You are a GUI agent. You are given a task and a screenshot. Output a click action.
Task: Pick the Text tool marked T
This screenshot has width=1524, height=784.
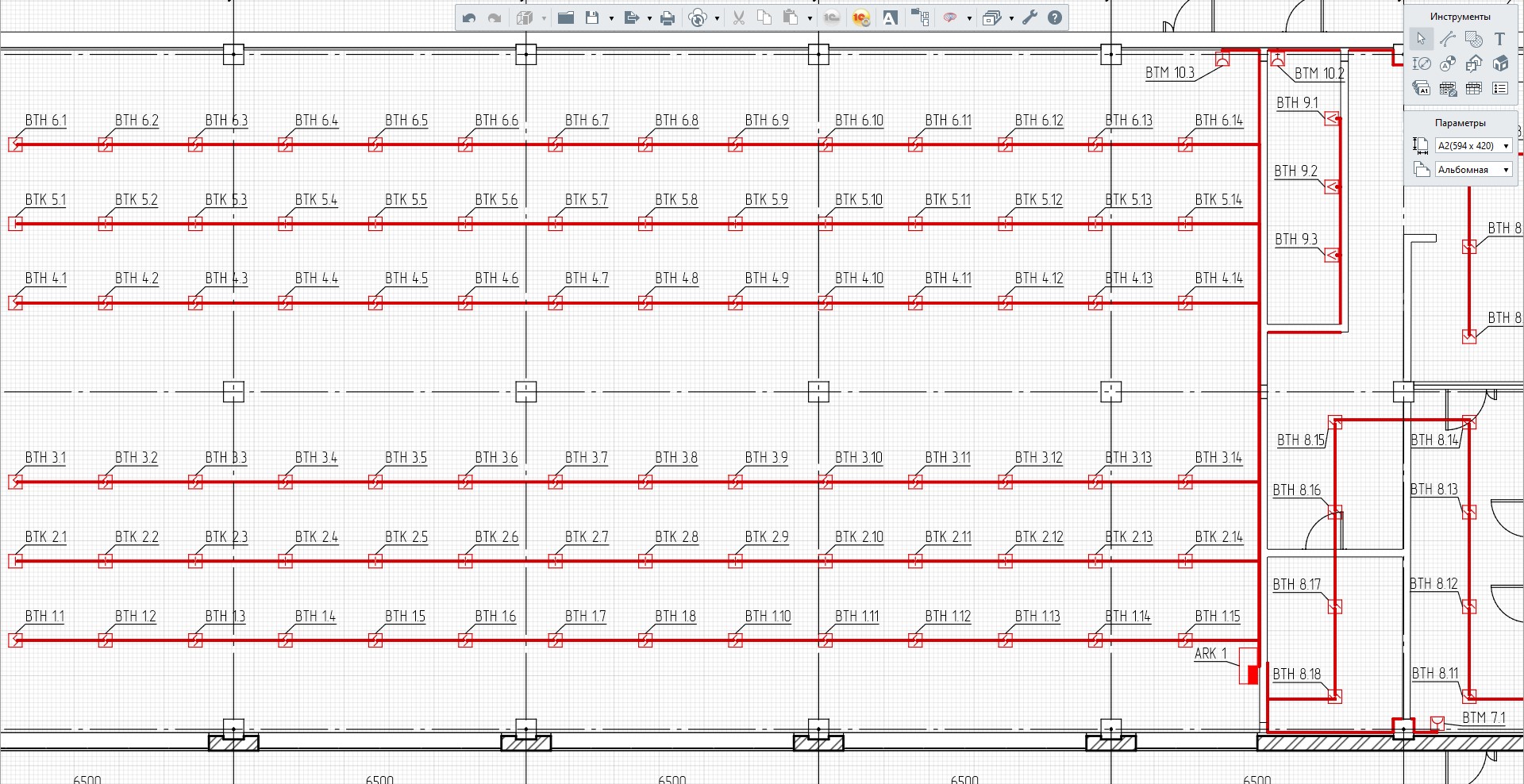coord(1499,38)
